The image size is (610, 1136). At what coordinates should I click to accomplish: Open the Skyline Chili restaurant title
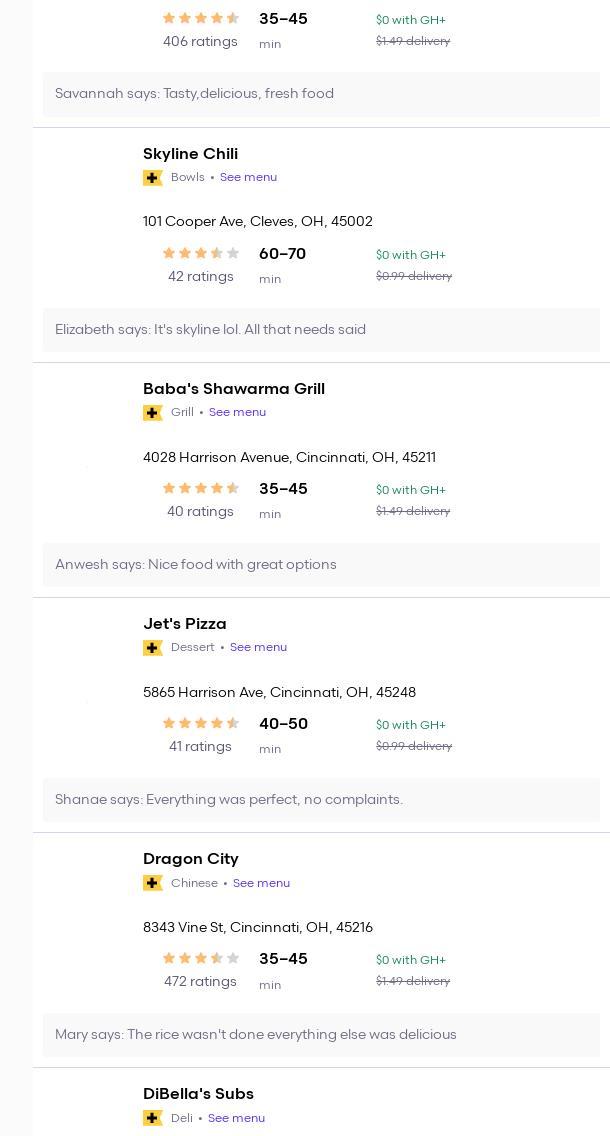[x=190, y=154]
